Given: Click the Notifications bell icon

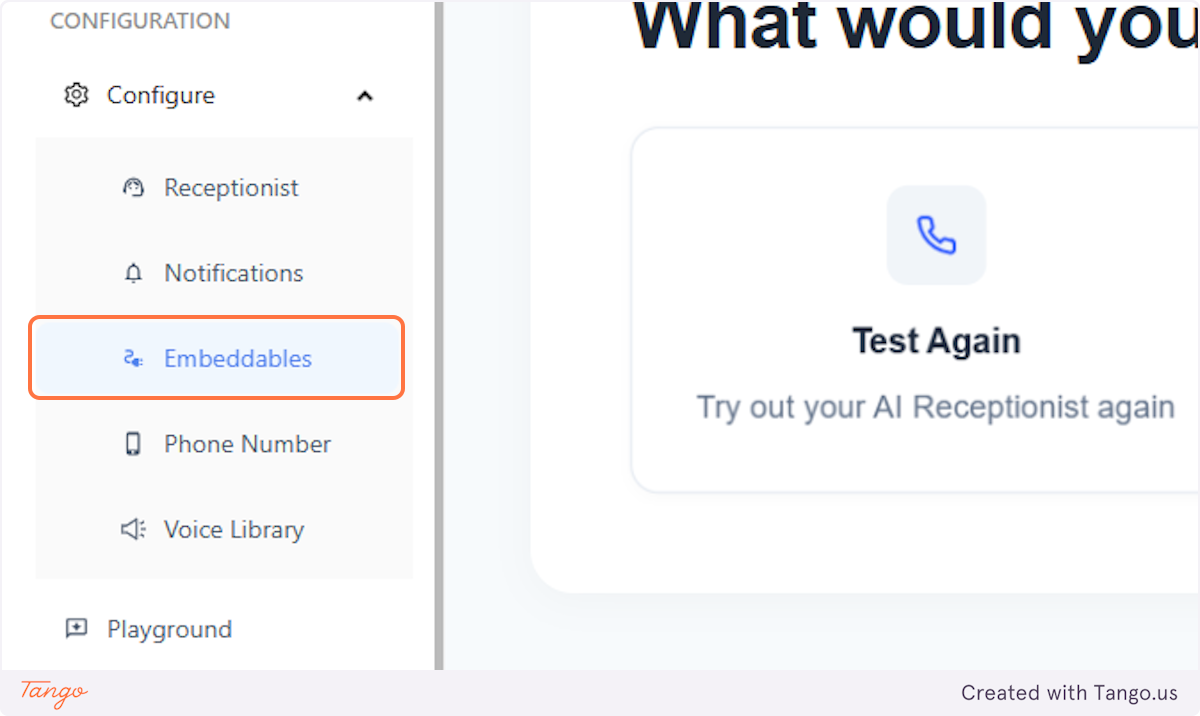Looking at the screenshot, I should 133,272.
